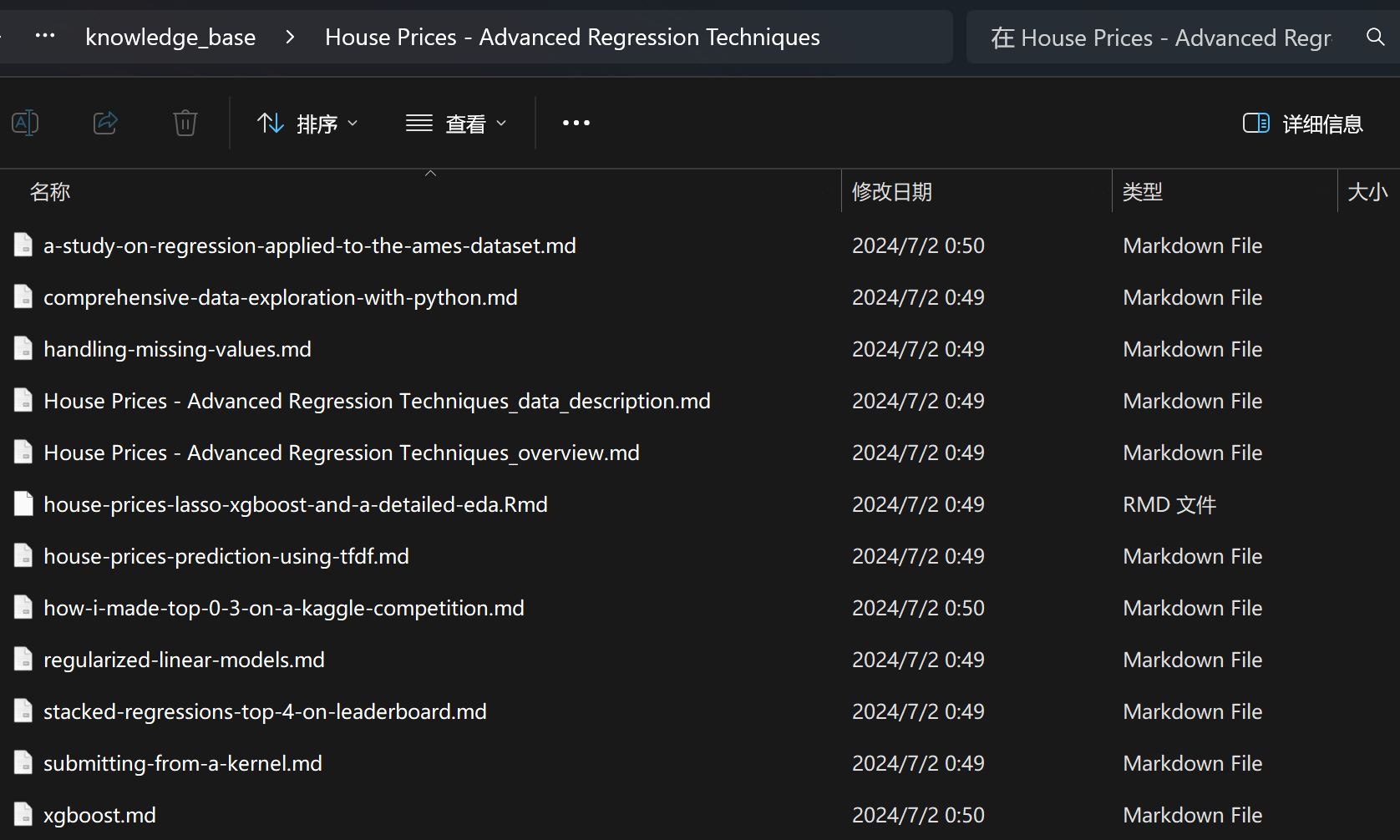
Task: Select House Prices - Advanced Regression Techniques_data_description.md
Action: (377, 401)
